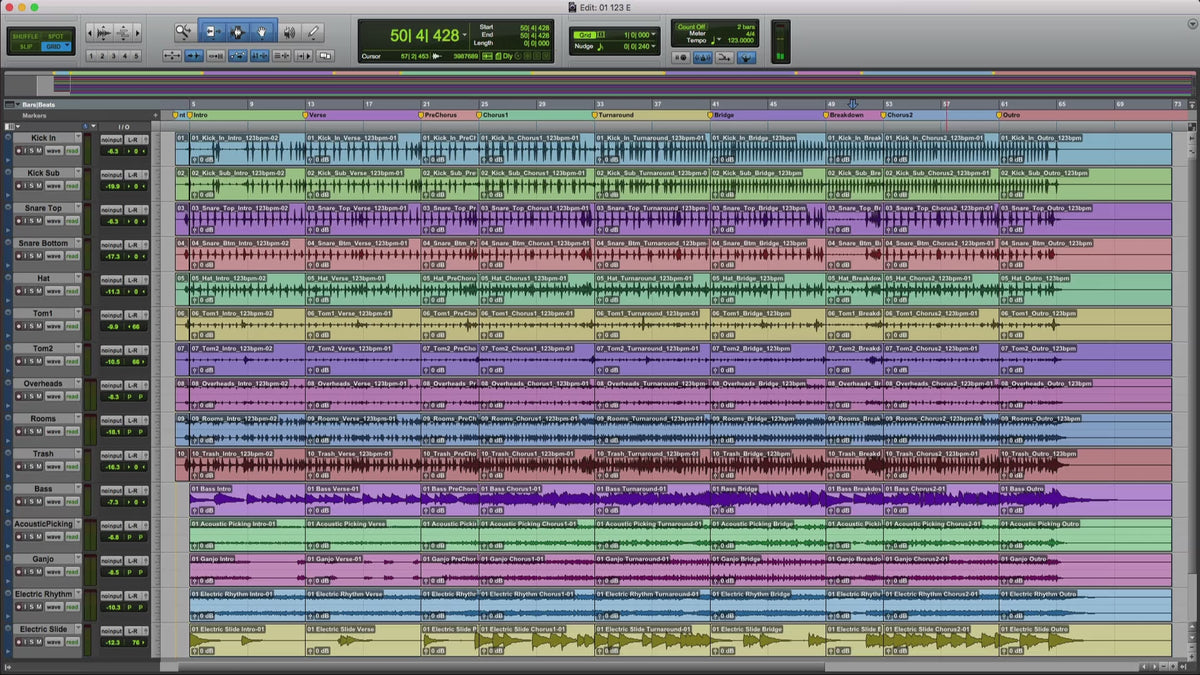The width and height of the screenshot is (1200, 675).
Task: Click 'wave' view selector on Tom1
Action: [x=54, y=326]
